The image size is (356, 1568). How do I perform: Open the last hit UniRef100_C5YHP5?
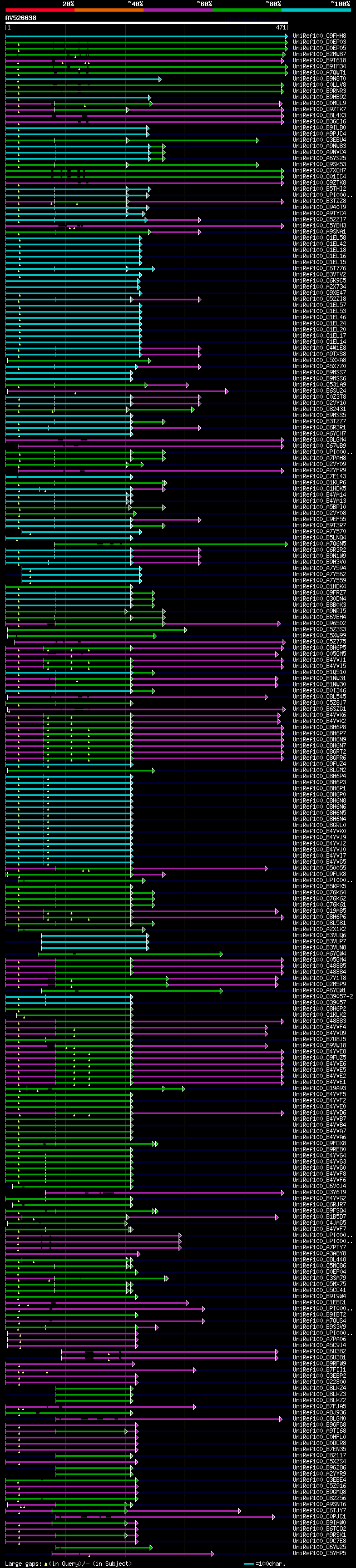point(319,1554)
